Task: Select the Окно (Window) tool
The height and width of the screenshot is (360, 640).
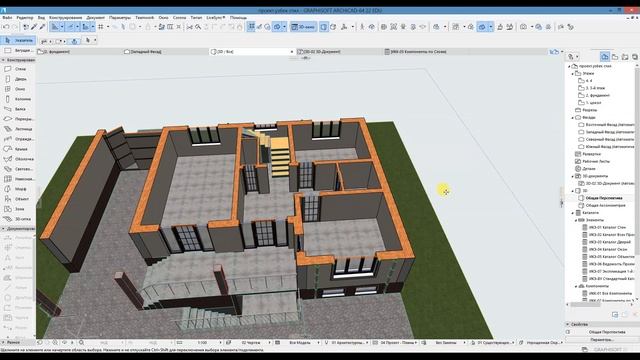Action: tap(18, 89)
